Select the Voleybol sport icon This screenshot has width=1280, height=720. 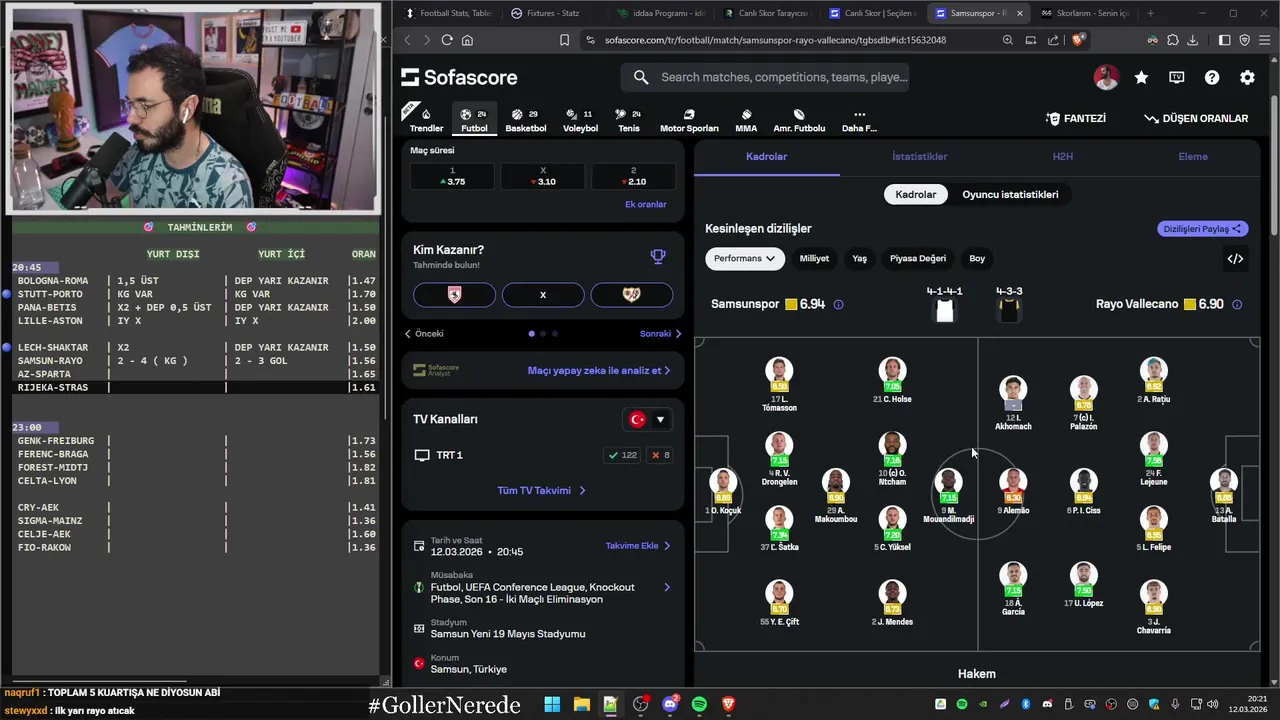[580, 120]
